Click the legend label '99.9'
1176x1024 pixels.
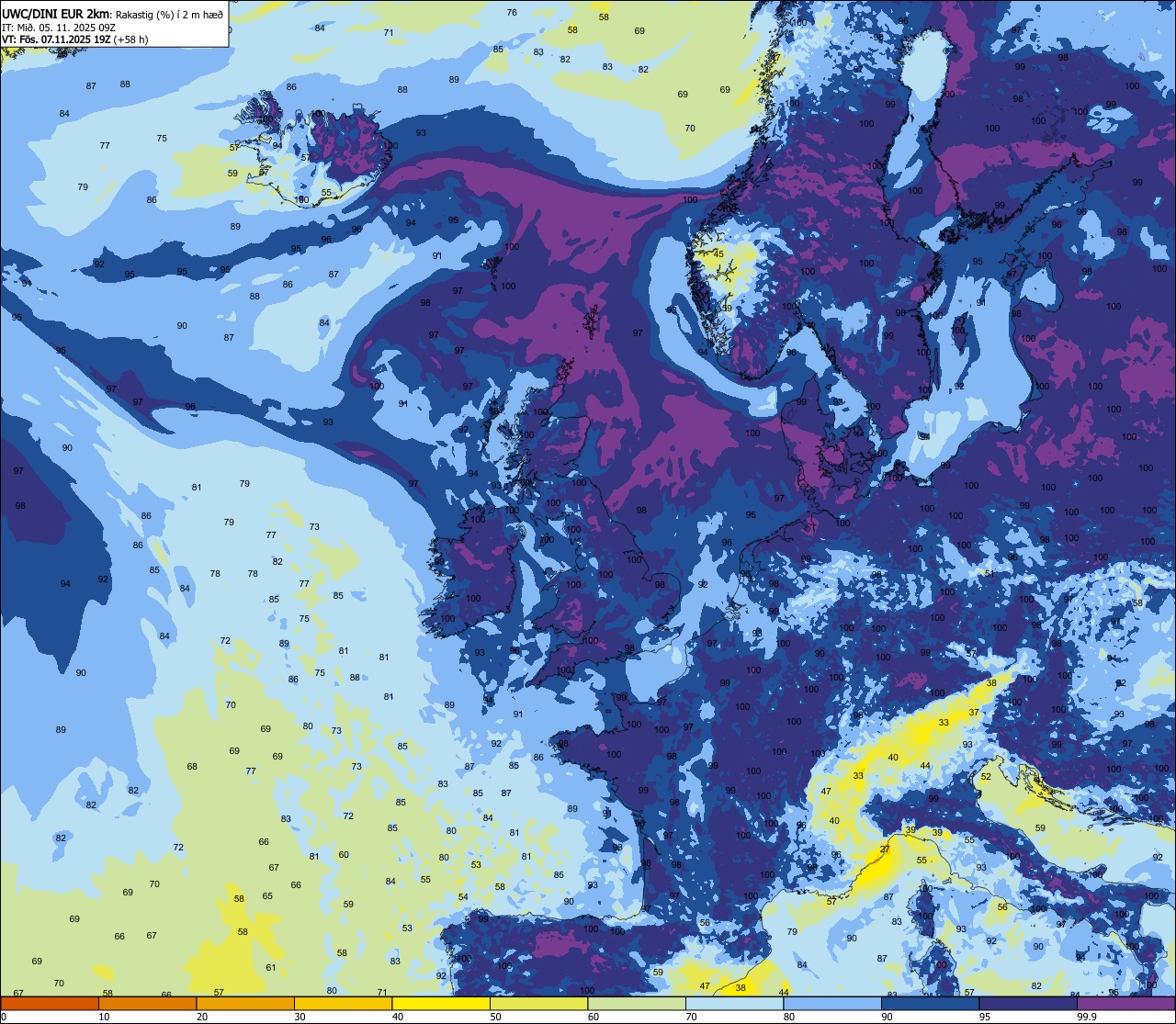click(x=1087, y=1017)
